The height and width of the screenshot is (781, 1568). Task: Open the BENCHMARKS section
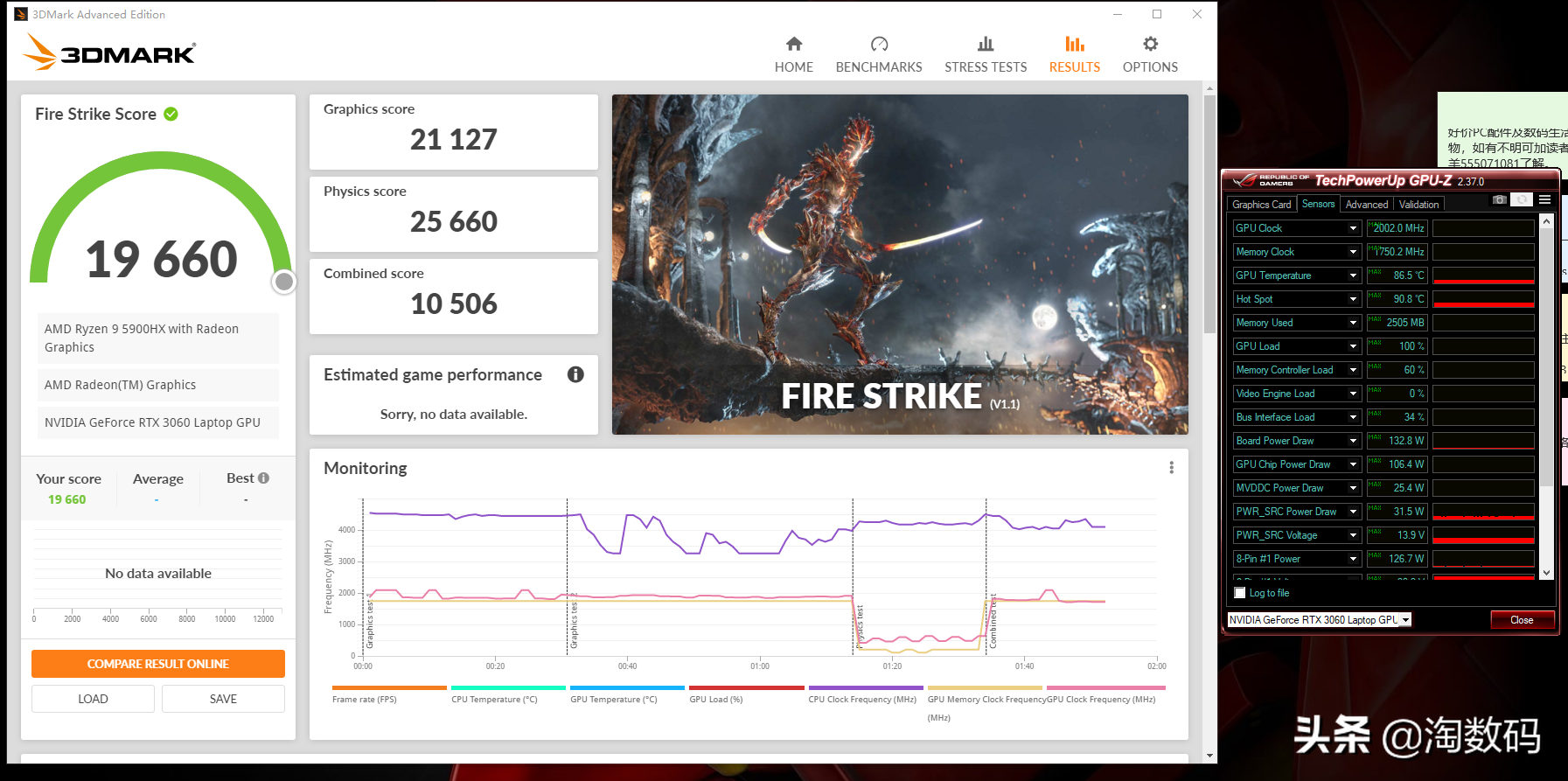[879, 54]
